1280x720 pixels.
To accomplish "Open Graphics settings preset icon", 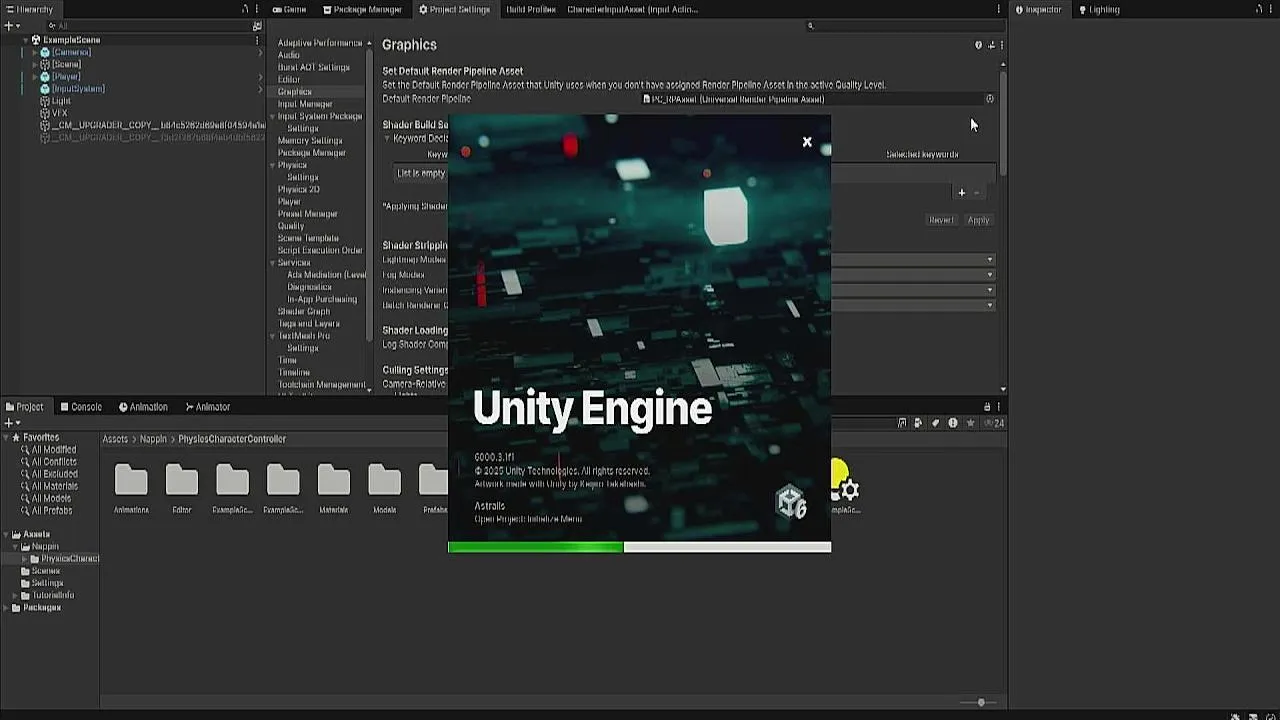I will [x=991, y=45].
